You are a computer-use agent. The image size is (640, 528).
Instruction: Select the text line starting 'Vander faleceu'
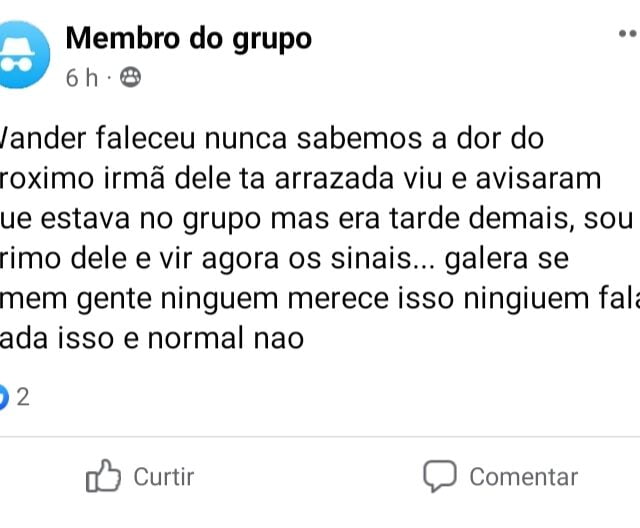coord(271,138)
